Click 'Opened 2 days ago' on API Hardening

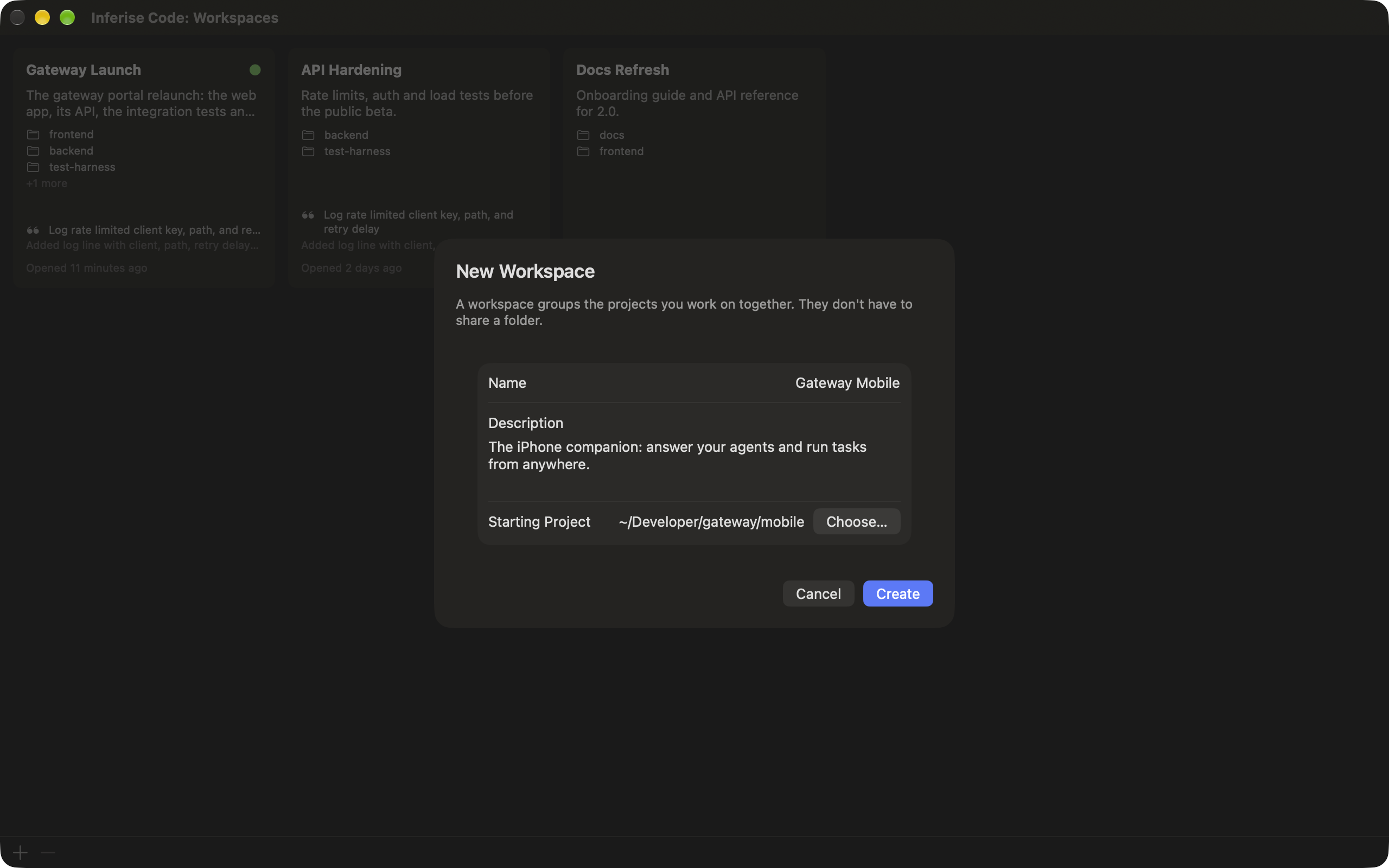[351, 268]
